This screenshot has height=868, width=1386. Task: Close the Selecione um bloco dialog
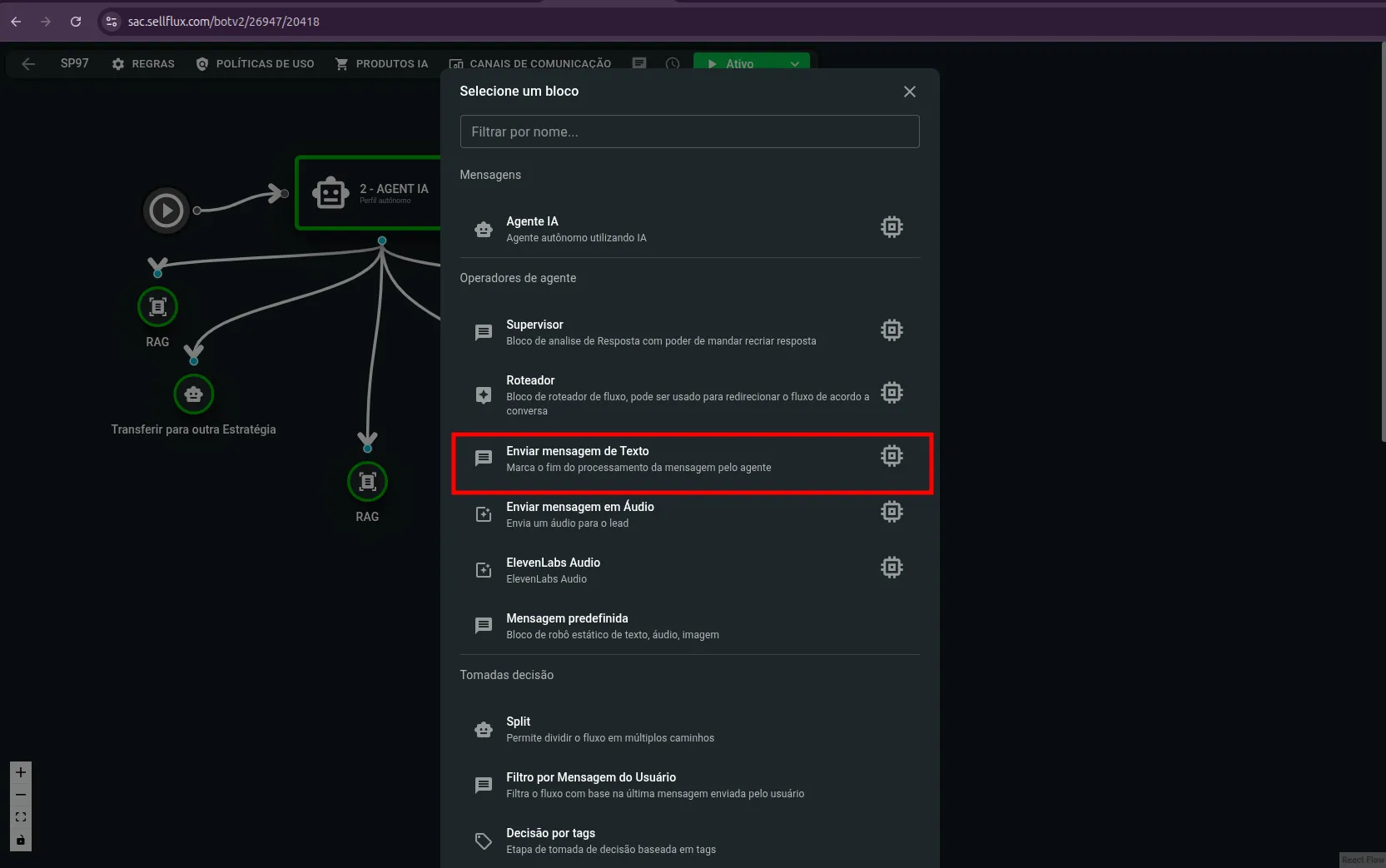pyautogui.click(x=909, y=92)
